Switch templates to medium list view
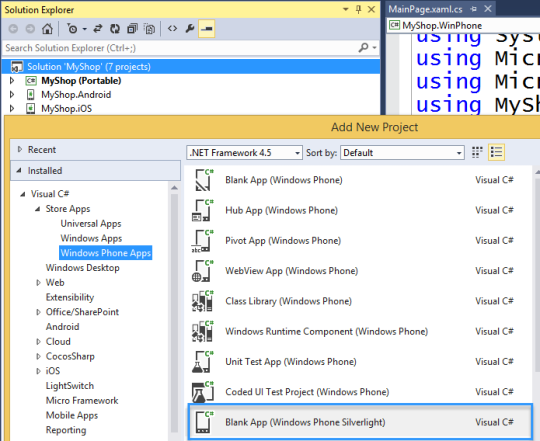540x441 pixels. [496, 152]
